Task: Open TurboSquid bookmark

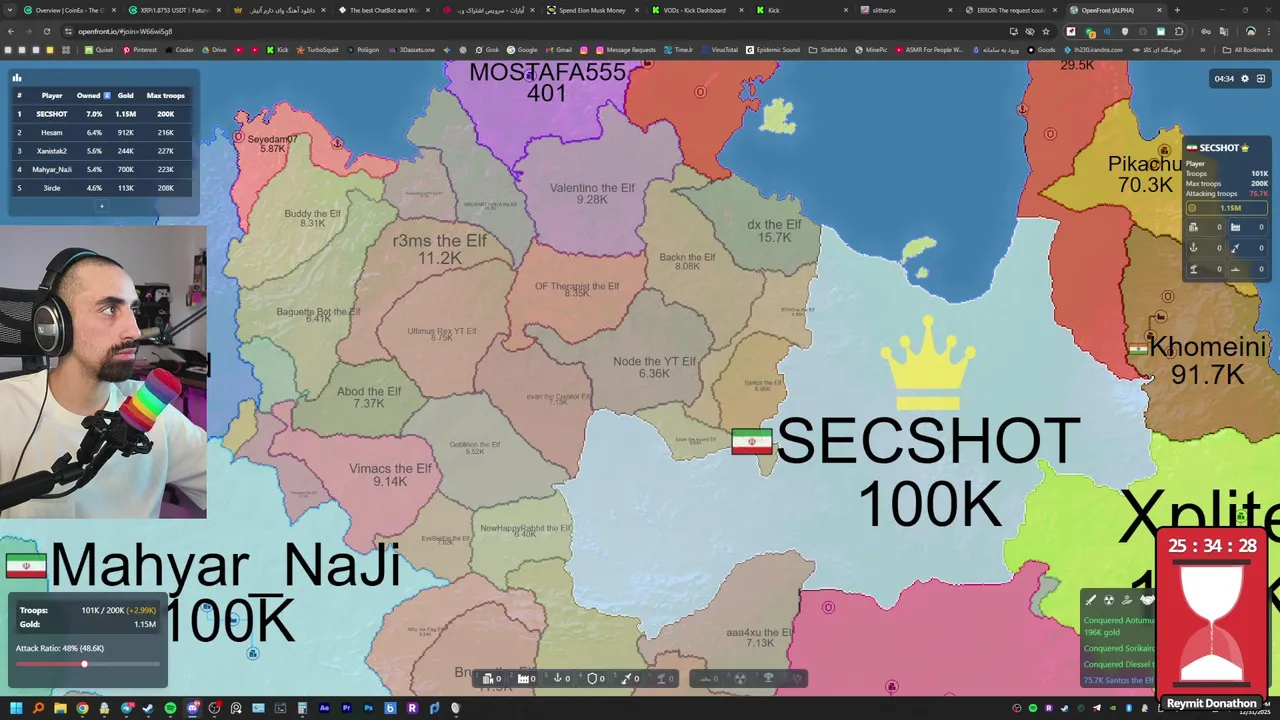Action: tap(317, 49)
